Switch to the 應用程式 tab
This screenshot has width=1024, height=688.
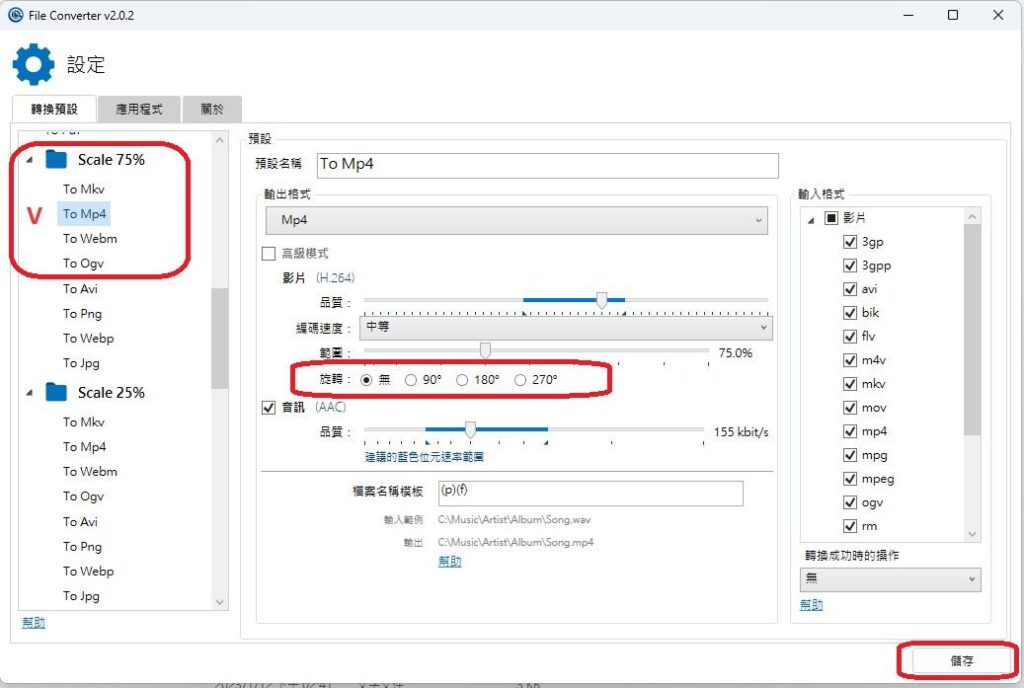(139, 109)
